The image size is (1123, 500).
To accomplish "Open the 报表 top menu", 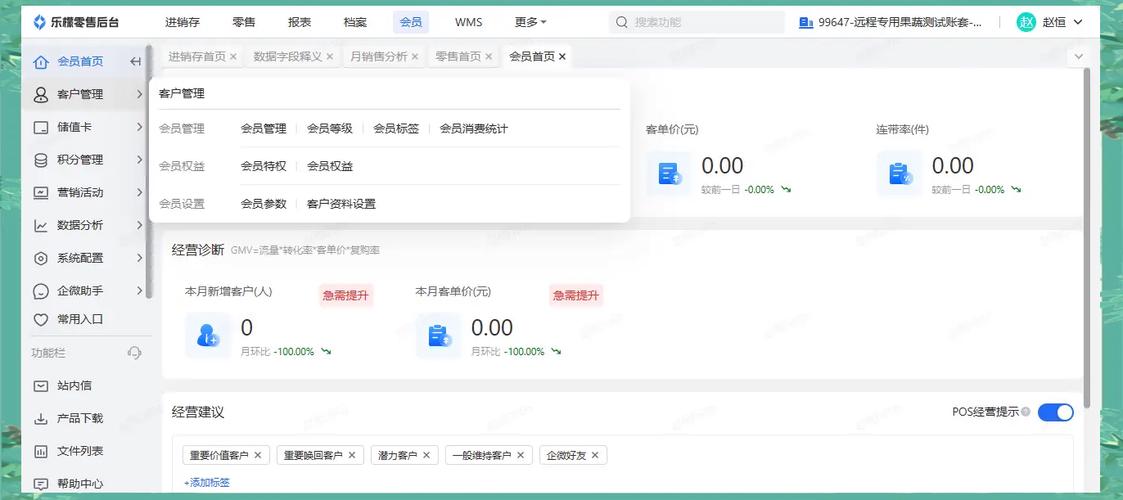I will tap(299, 22).
